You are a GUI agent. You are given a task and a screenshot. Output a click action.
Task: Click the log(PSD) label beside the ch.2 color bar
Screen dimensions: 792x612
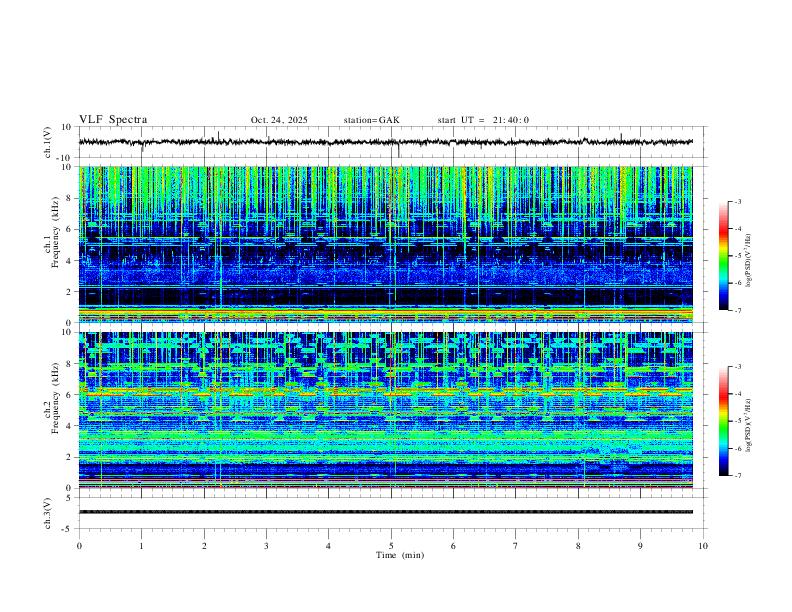(748, 425)
